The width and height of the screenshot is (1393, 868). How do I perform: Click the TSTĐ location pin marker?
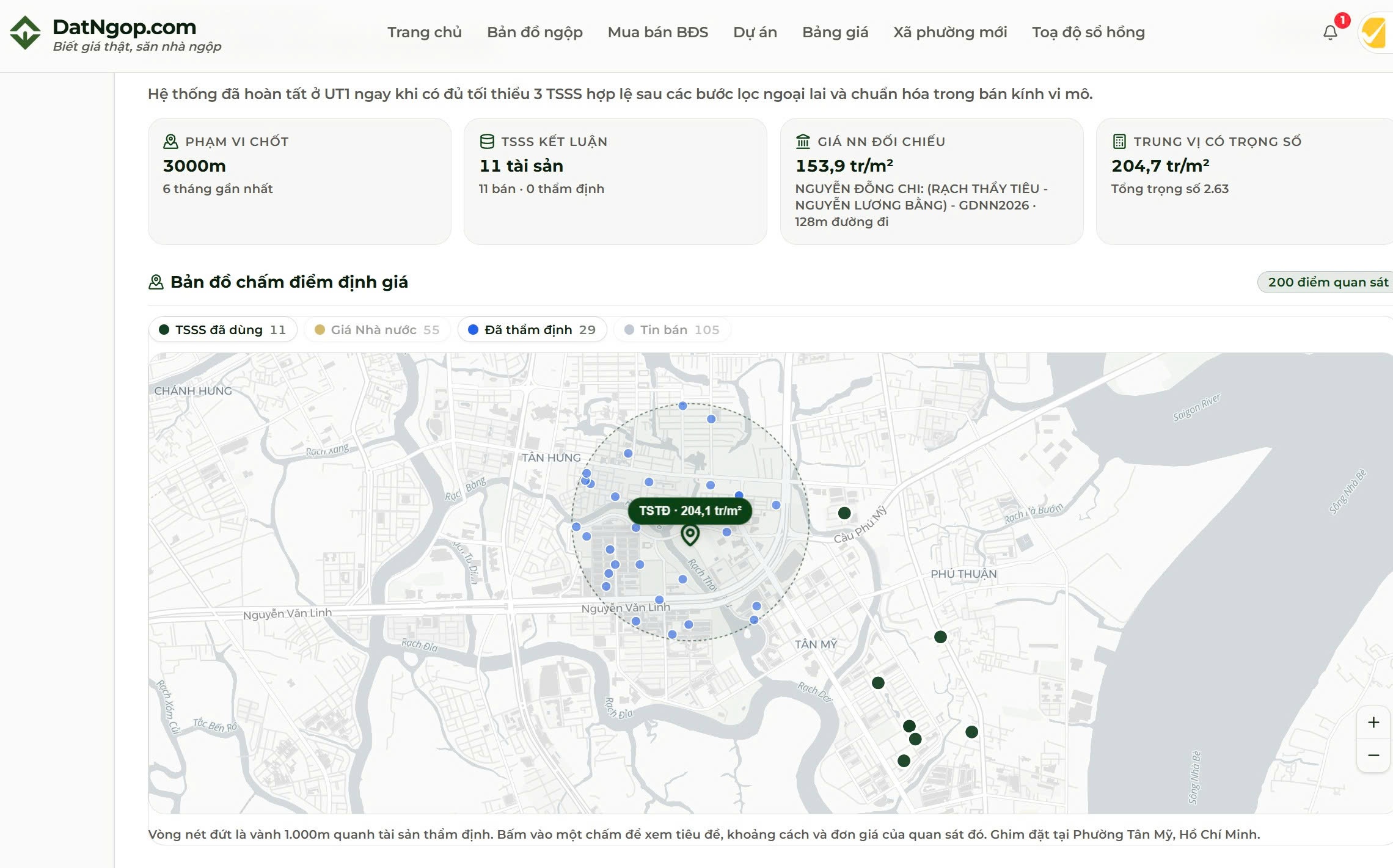coord(690,535)
